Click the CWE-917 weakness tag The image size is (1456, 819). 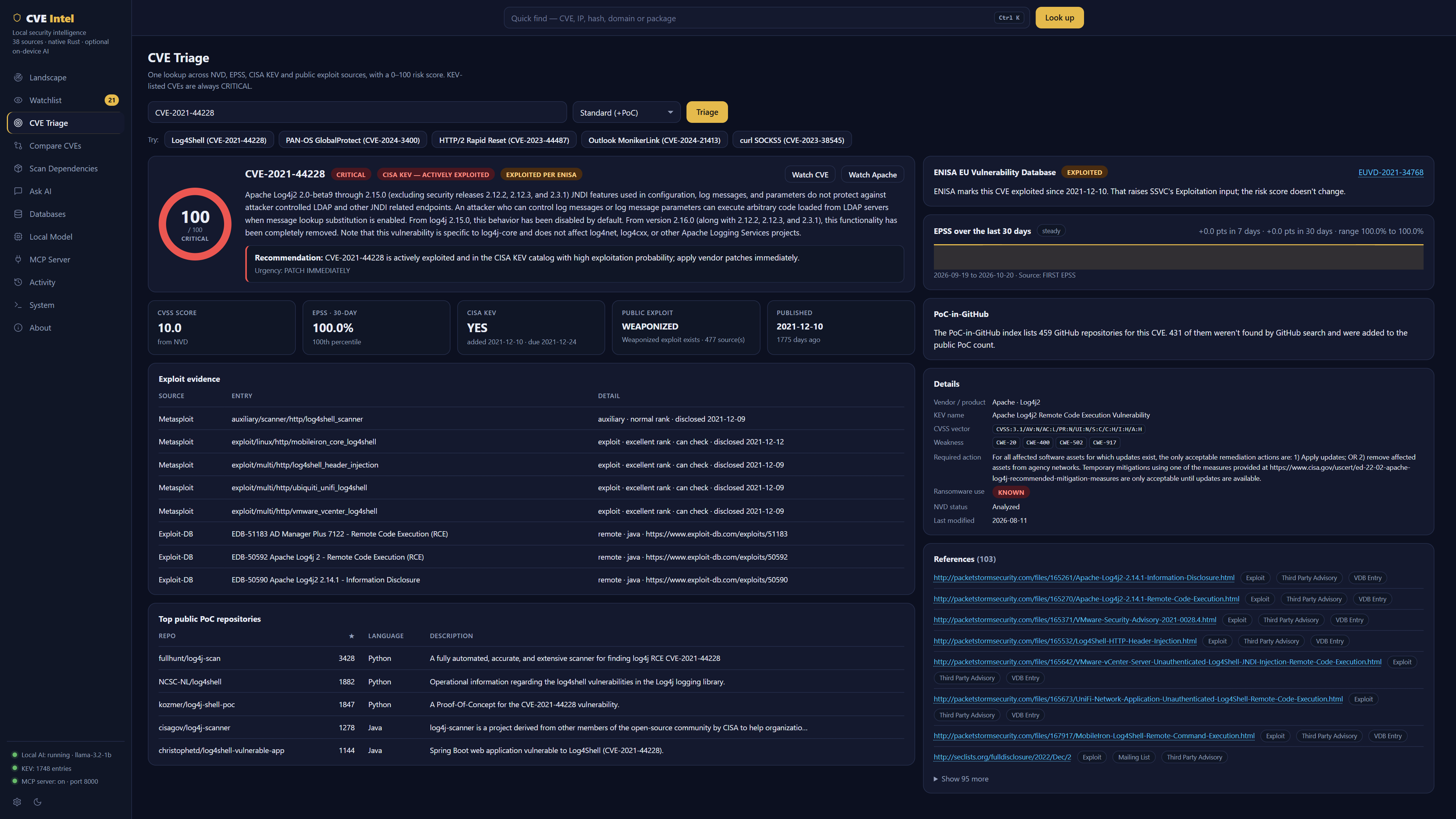tap(1105, 442)
